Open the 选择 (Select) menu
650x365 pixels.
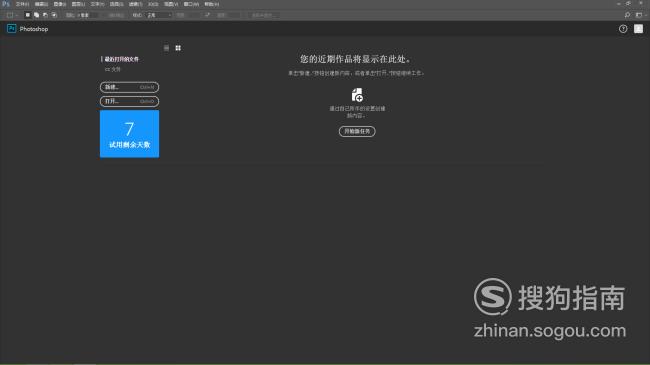point(116,4)
